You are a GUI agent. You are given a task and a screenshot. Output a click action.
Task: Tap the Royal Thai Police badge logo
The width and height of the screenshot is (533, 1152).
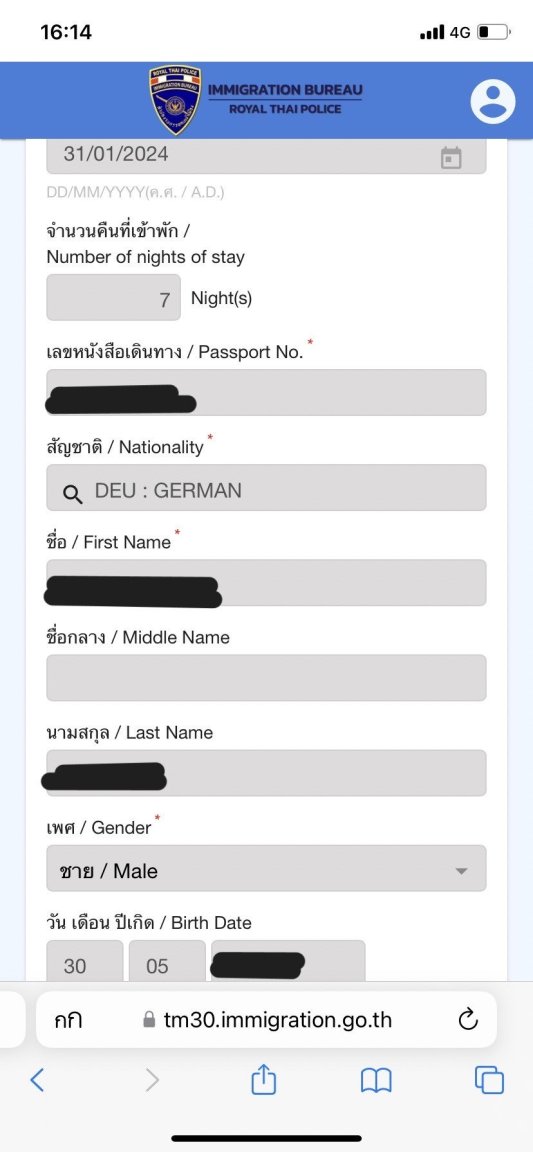(x=175, y=100)
